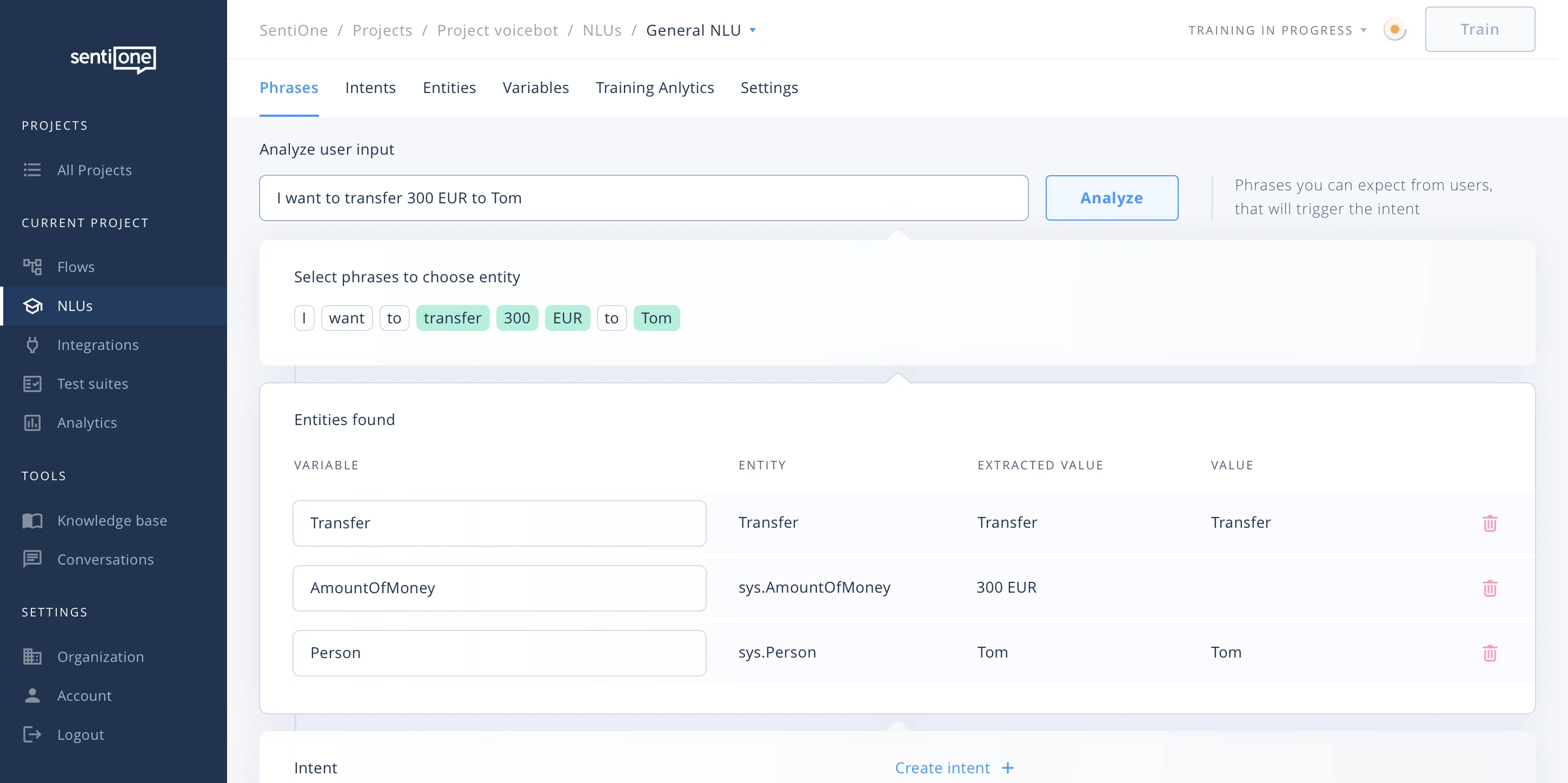Click the Analyze user input text field

[643, 198]
